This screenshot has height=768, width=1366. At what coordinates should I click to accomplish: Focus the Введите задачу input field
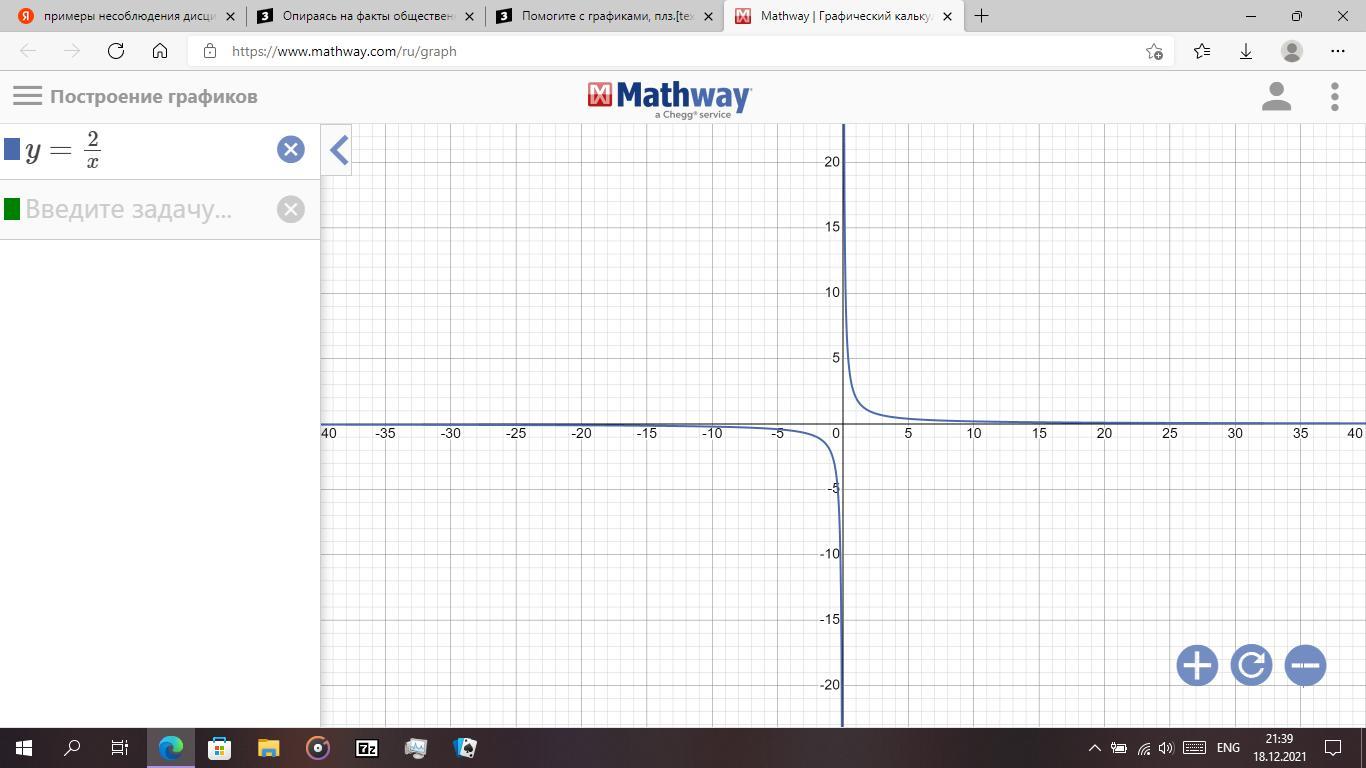[x=140, y=209]
